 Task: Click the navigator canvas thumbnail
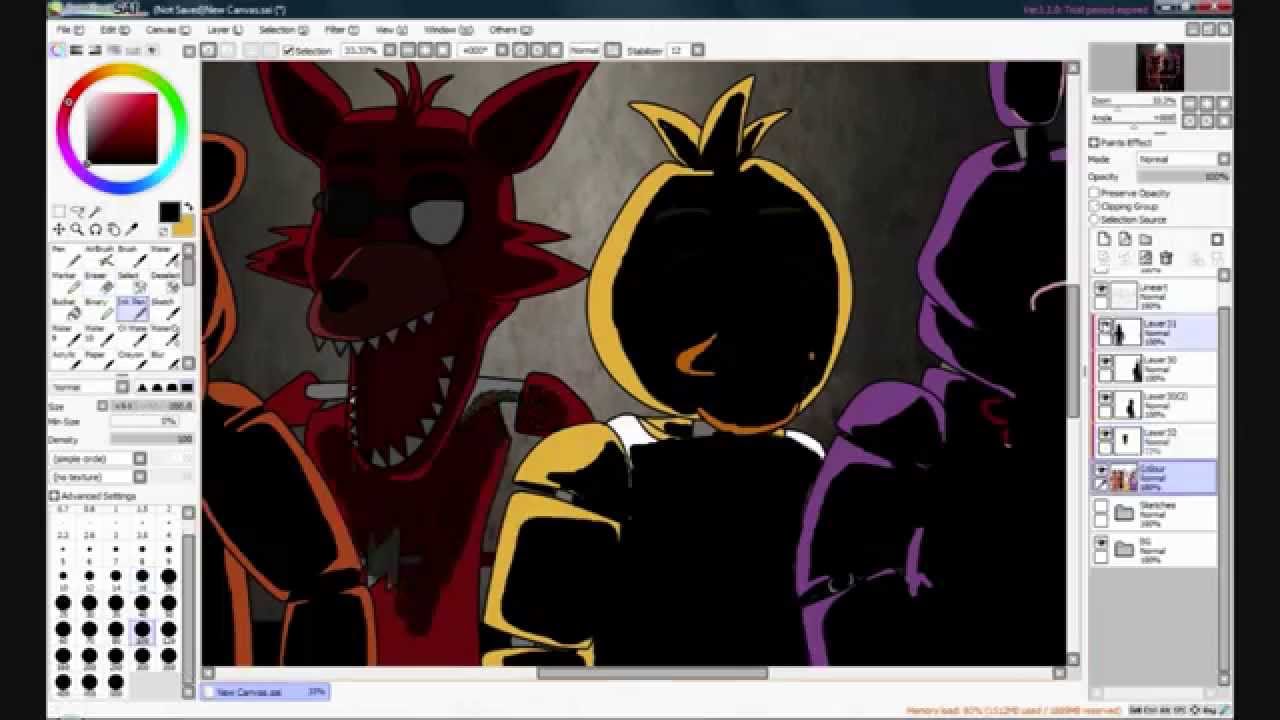1160,68
